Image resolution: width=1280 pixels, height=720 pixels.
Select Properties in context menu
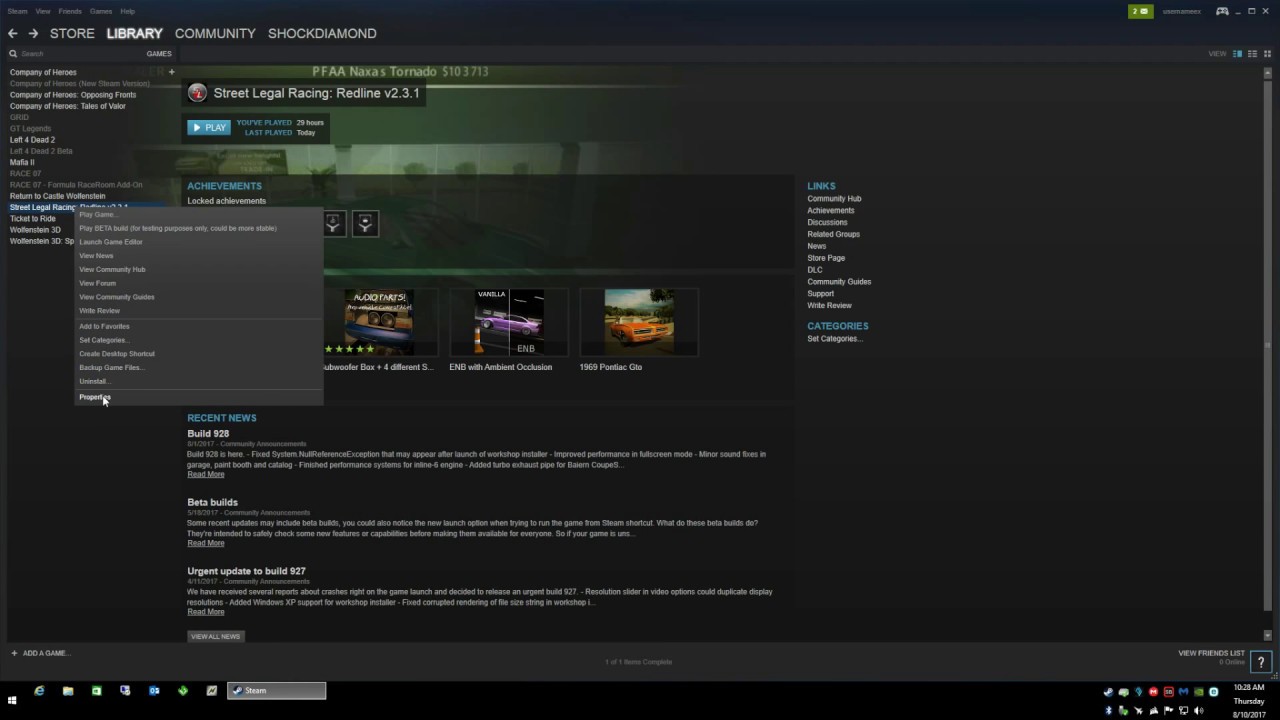[200, 397]
